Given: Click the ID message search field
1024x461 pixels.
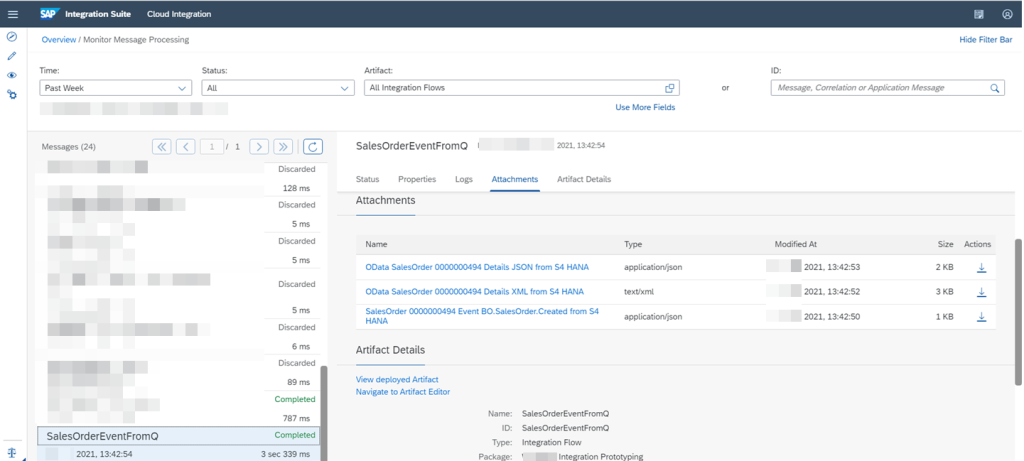Looking at the screenshot, I should pyautogui.click(x=888, y=87).
